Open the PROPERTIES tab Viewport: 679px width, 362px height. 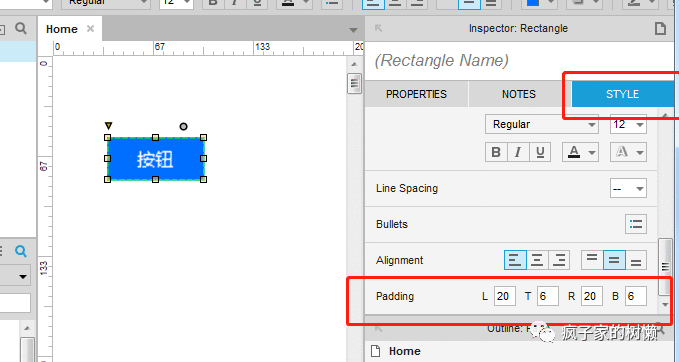pos(416,94)
